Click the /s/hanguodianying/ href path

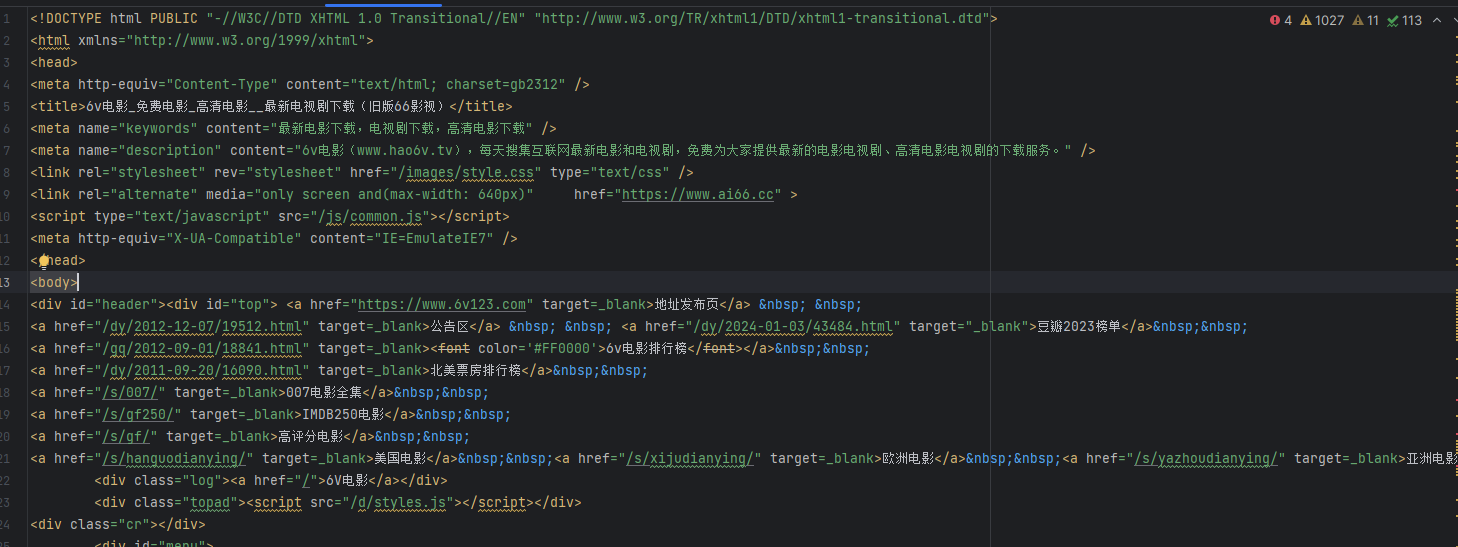pyautogui.click(x=174, y=458)
